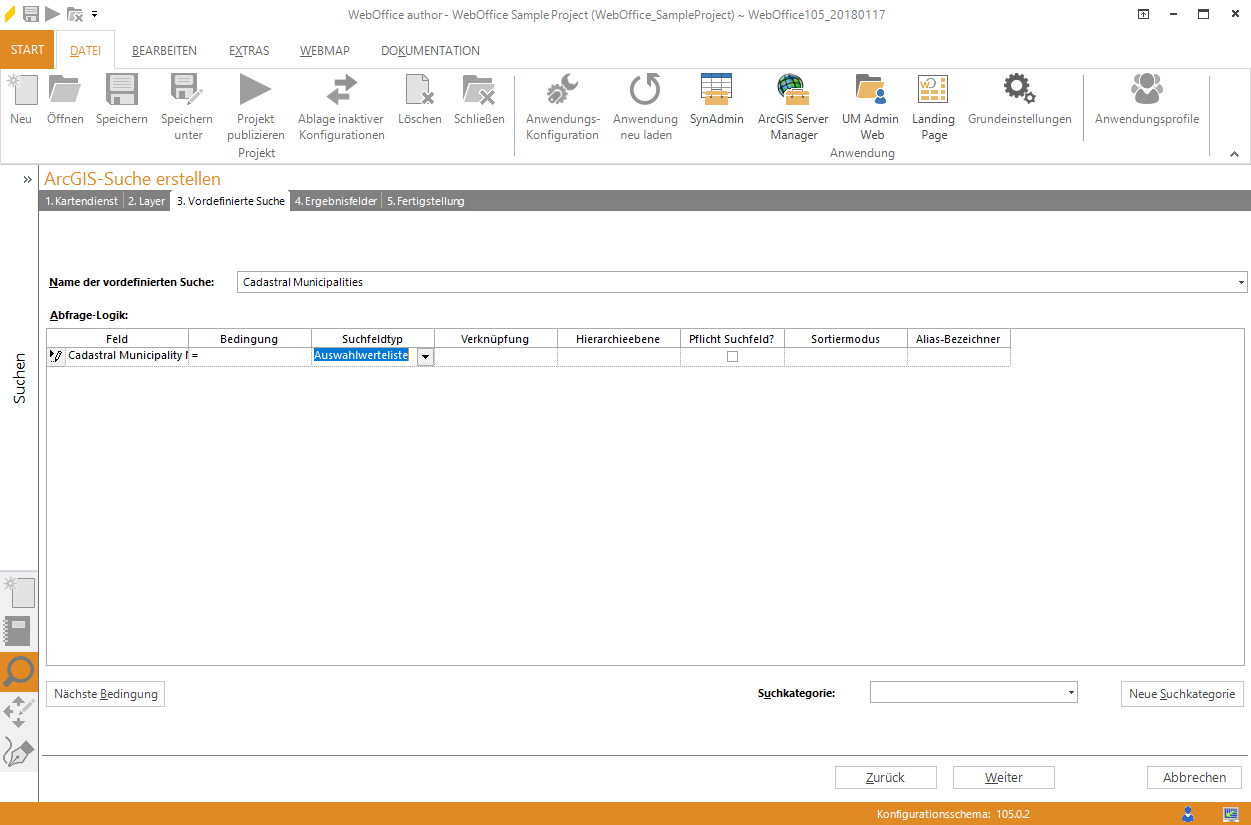Viewport: 1251px width, 825px height.
Task: Collapse the ribbon with the chevron
Action: point(1234,154)
